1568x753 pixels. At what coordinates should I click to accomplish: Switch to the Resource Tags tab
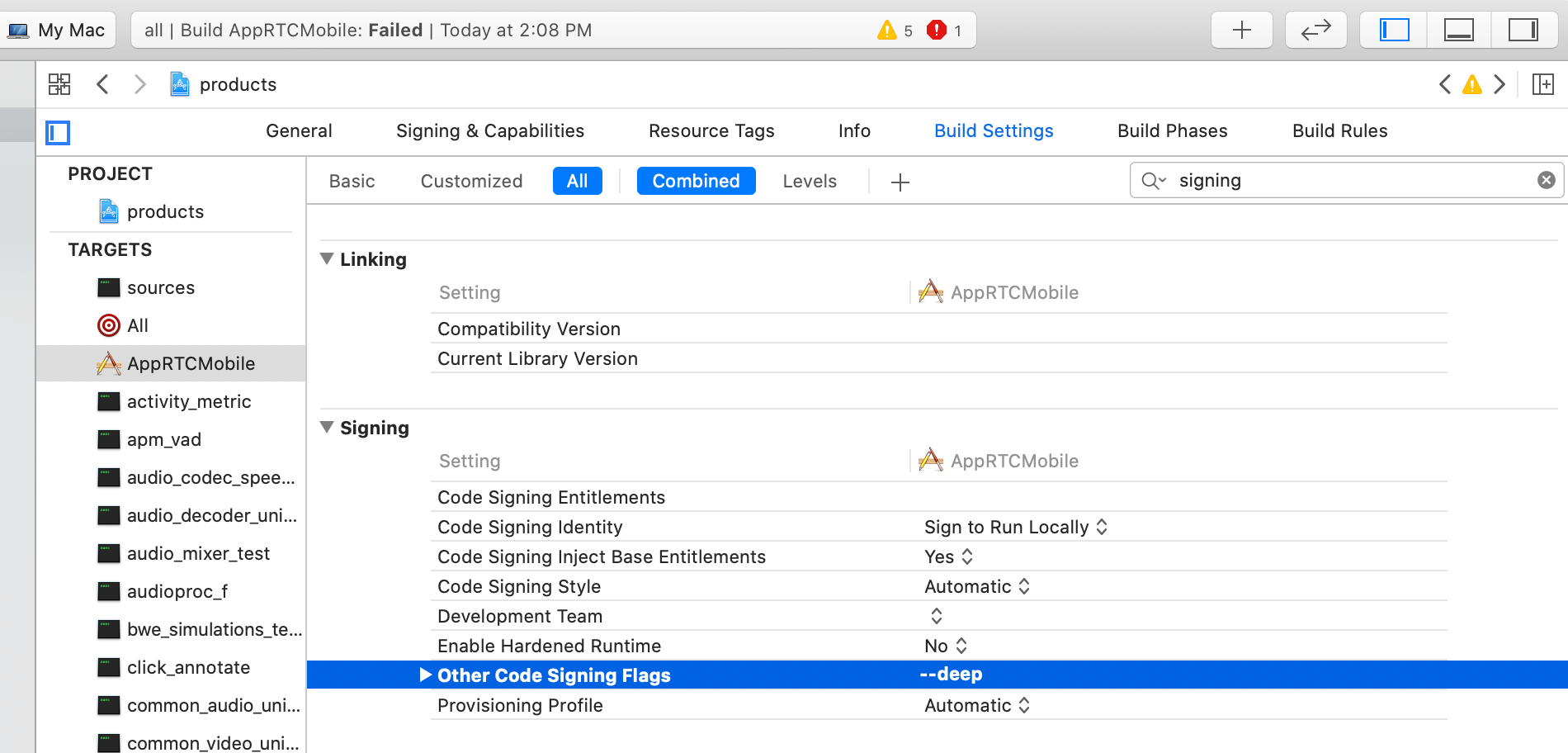tap(711, 131)
